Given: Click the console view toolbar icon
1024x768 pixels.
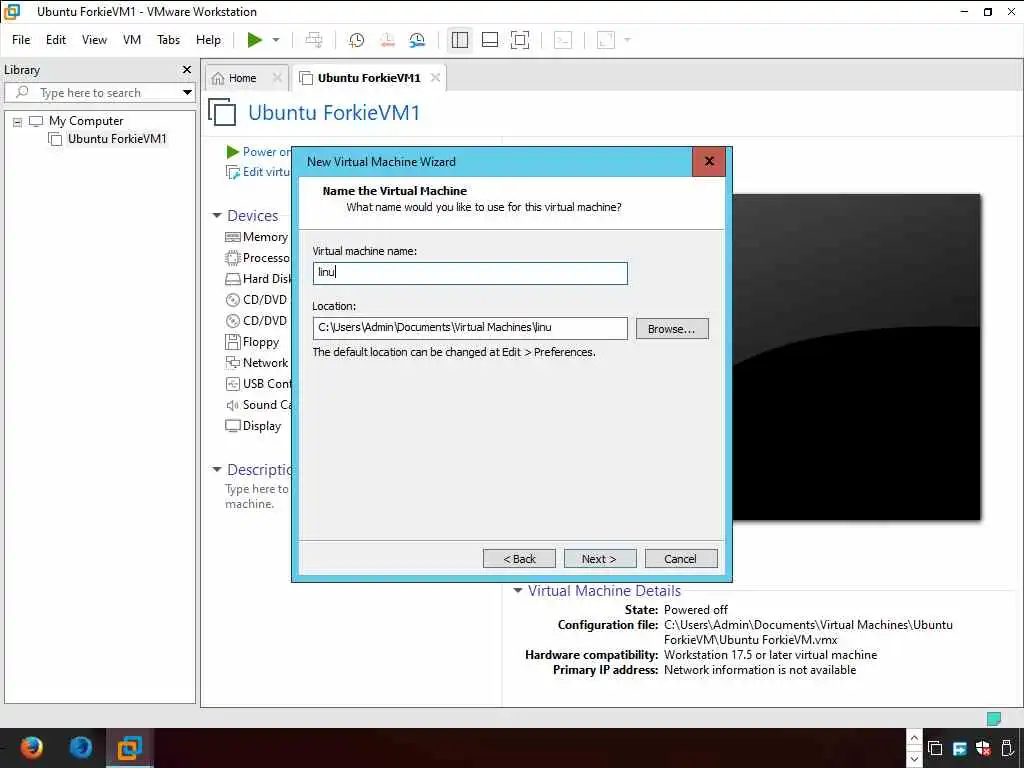Looking at the screenshot, I should (563, 40).
